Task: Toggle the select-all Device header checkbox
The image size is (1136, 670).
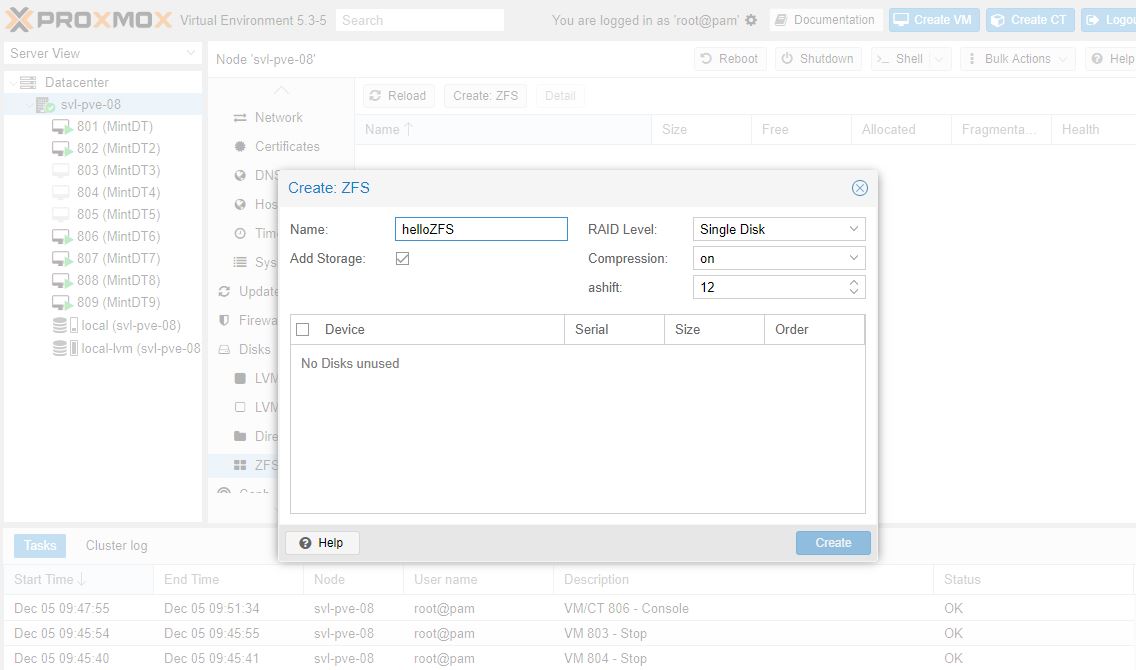Action: (x=303, y=330)
